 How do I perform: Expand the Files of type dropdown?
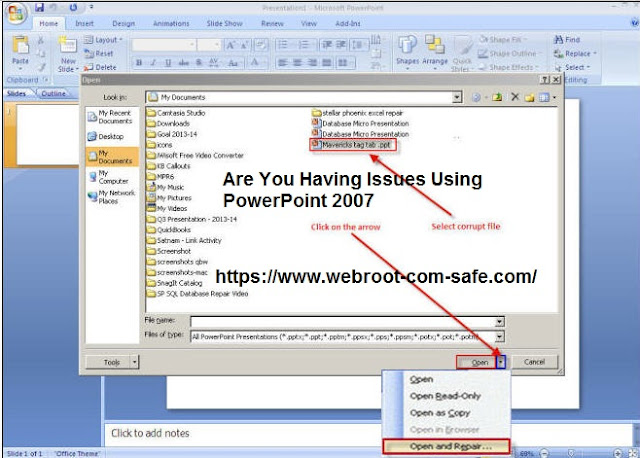click(500, 337)
